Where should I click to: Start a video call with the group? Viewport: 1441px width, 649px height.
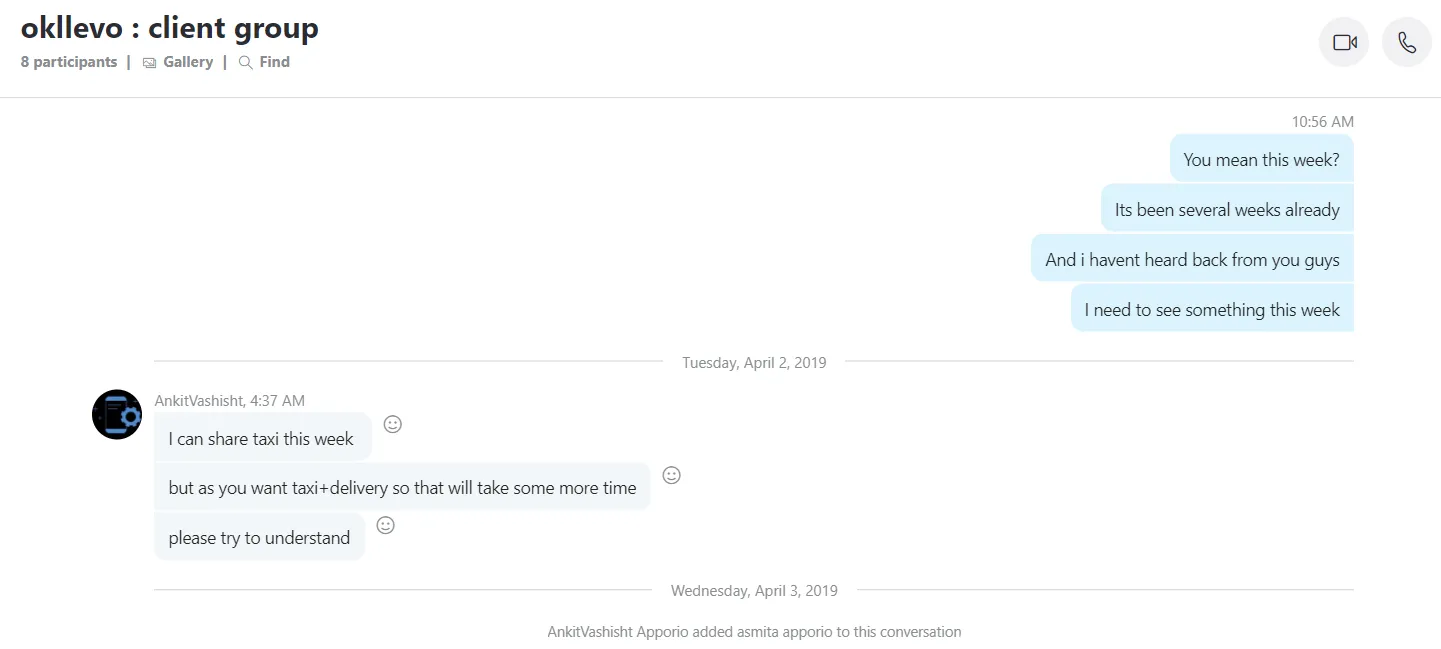pos(1344,43)
